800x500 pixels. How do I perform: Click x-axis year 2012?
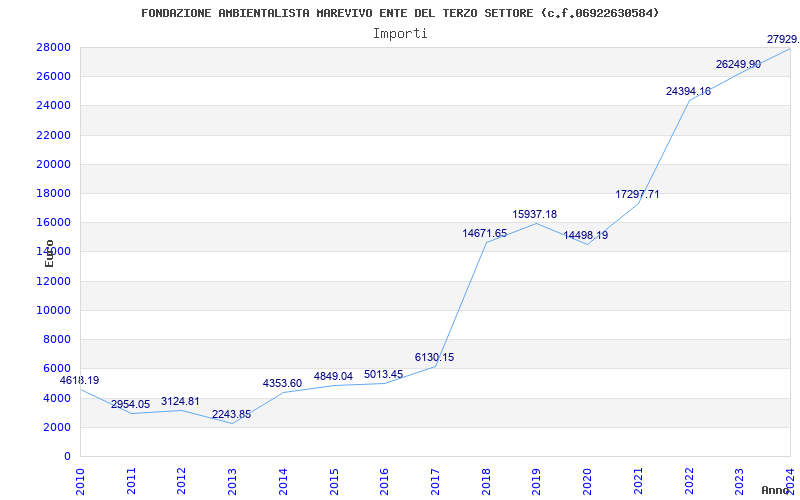[x=182, y=481]
